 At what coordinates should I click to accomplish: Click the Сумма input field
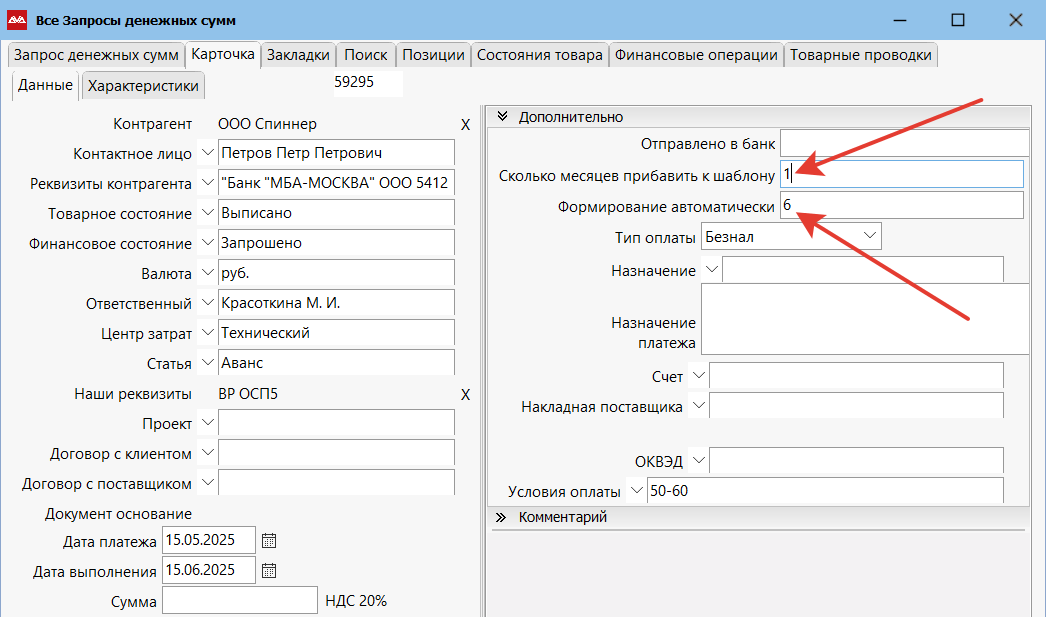(239, 601)
